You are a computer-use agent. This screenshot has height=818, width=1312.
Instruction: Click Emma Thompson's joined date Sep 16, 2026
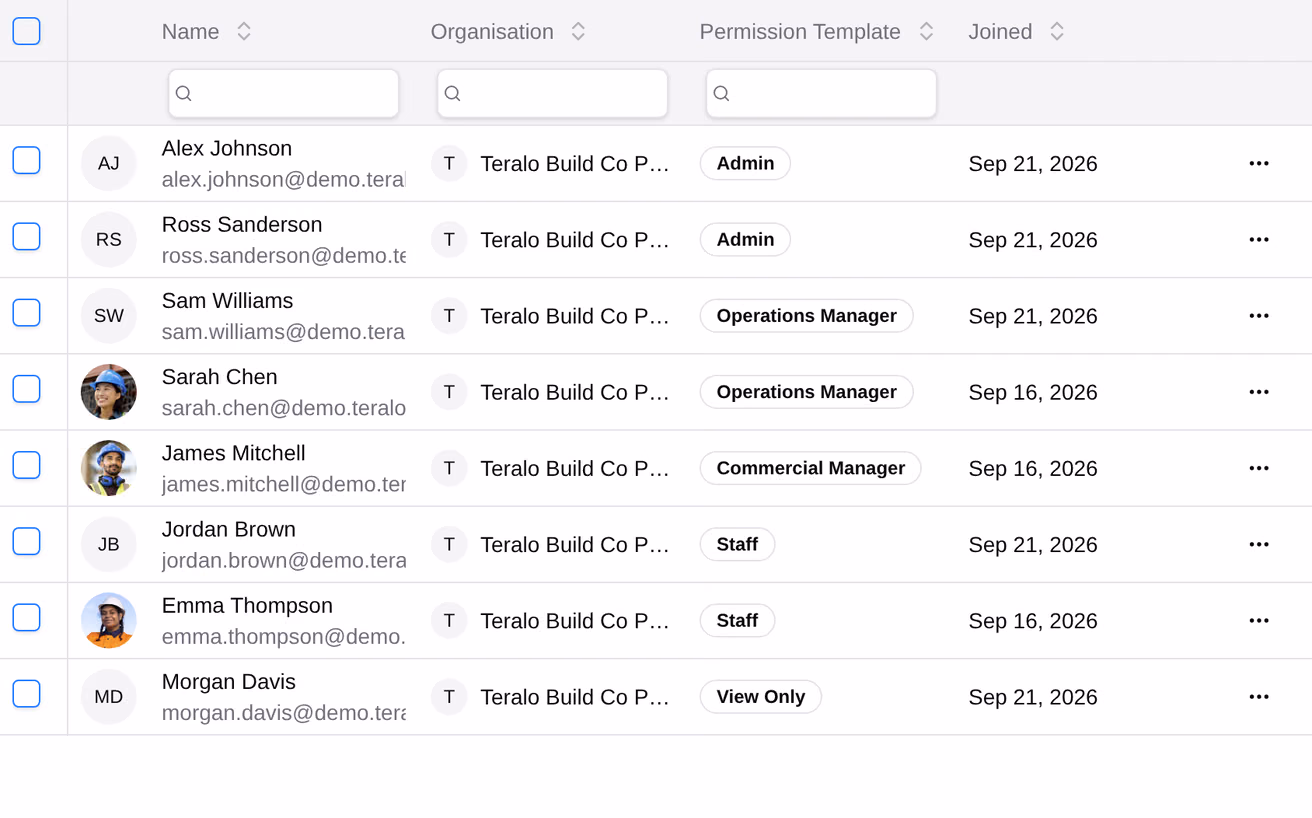(x=1033, y=621)
